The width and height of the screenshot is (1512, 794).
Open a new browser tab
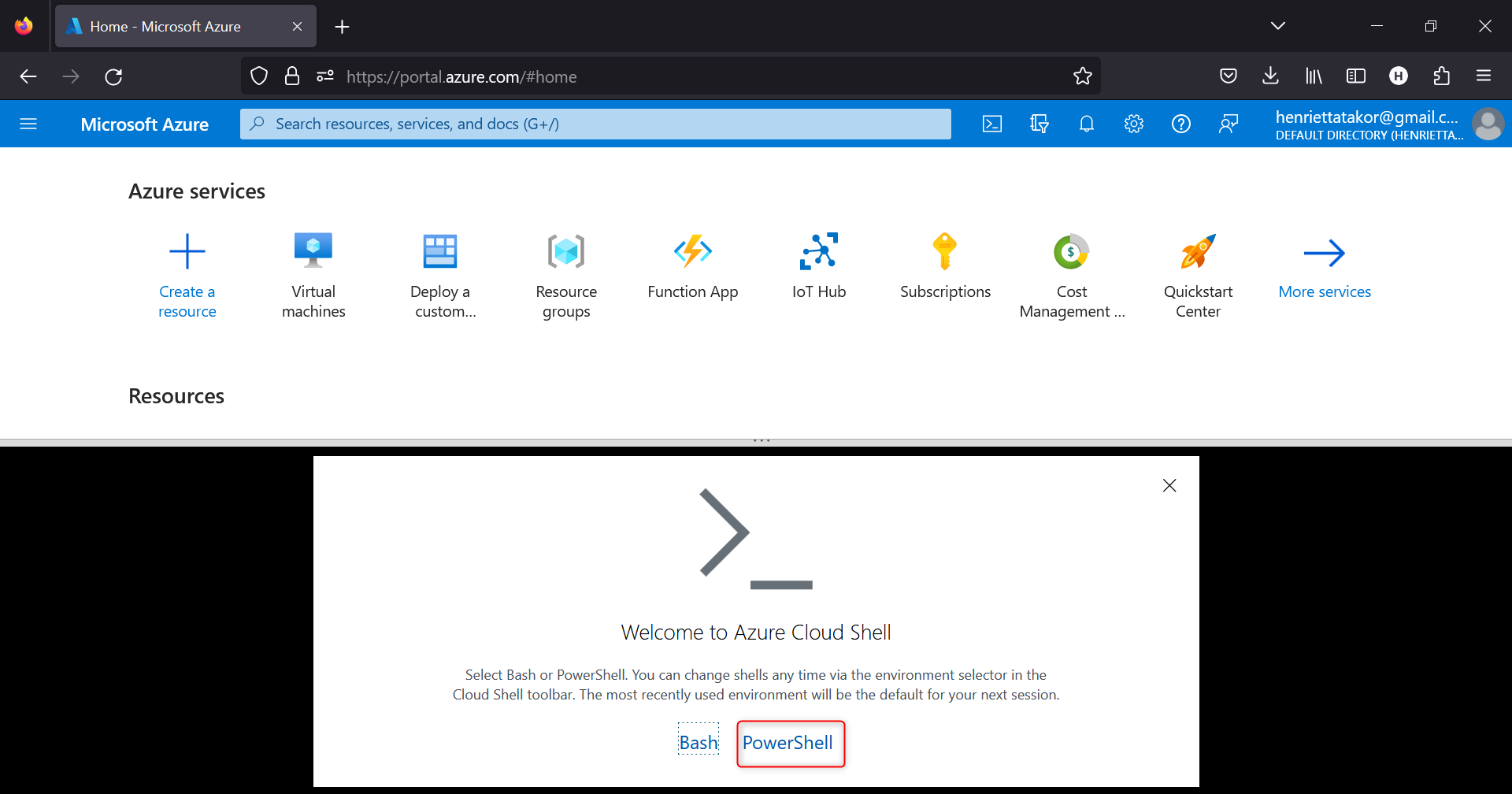(342, 27)
